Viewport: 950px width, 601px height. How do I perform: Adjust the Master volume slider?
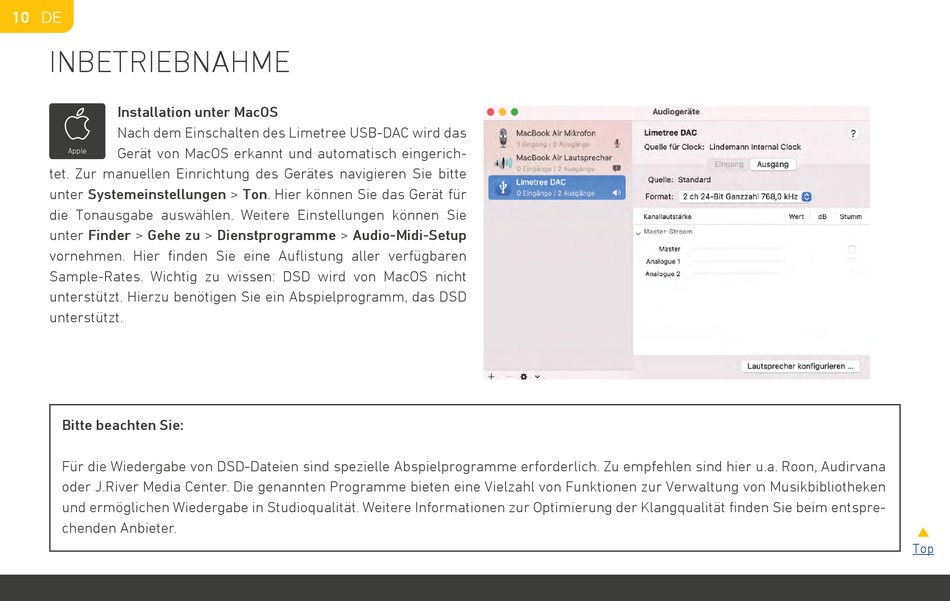(x=737, y=249)
